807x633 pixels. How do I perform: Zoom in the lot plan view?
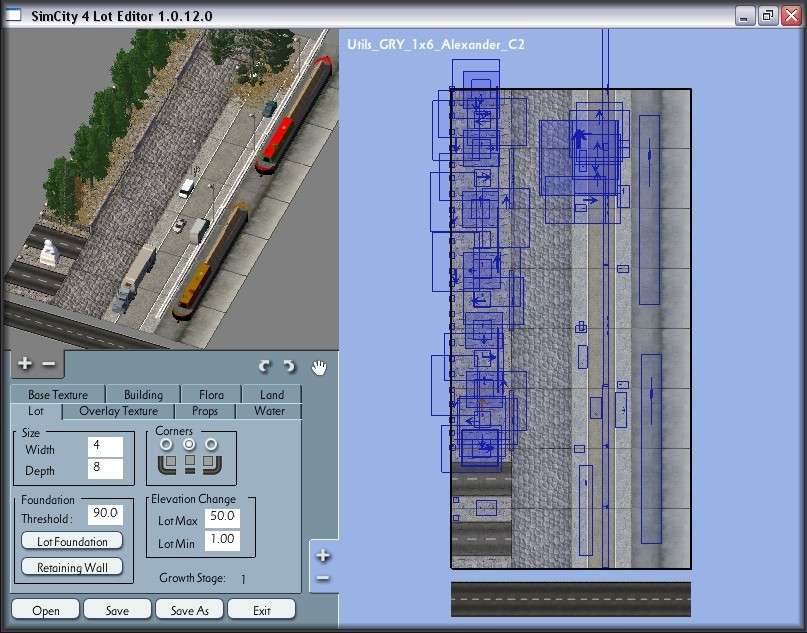point(323,555)
